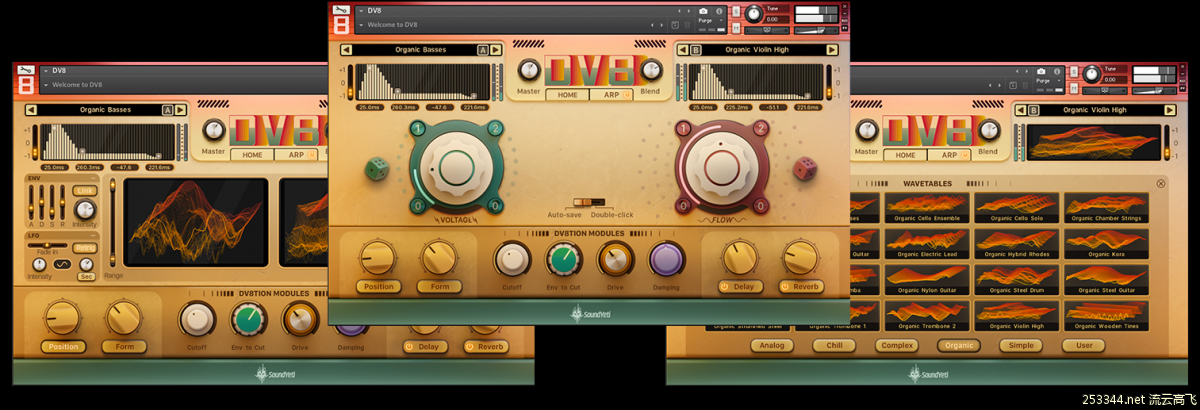Viewport: 1200px width, 410px height.
Task: Go to next wavetable after Organic Violin High in center window
Action: pyautogui.click(x=832, y=49)
